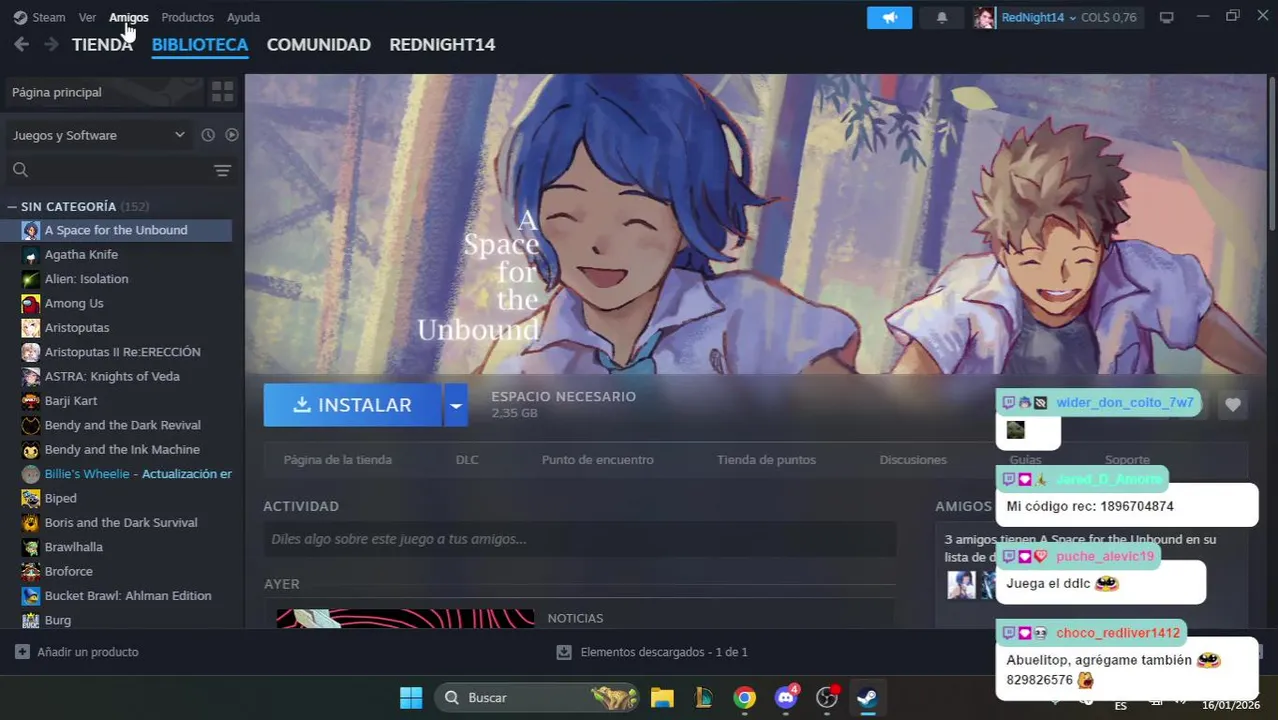This screenshot has width=1278, height=720.
Task: Add A Space for the Unbound to favorites
Action: point(1232,405)
